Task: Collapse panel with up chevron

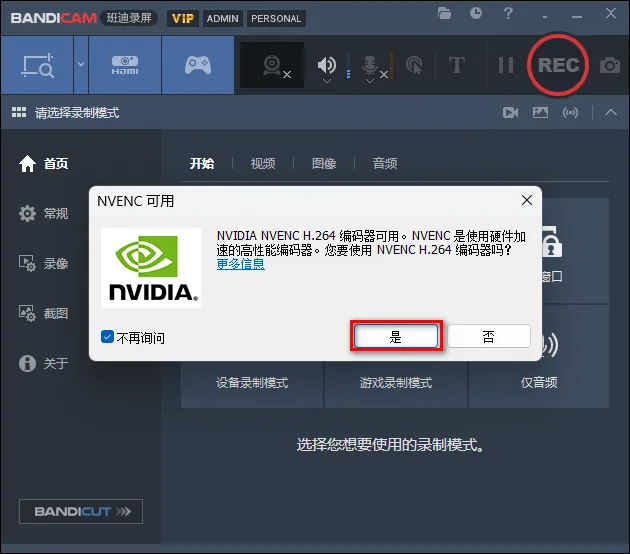Action: pyautogui.click(x=611, y=112)
